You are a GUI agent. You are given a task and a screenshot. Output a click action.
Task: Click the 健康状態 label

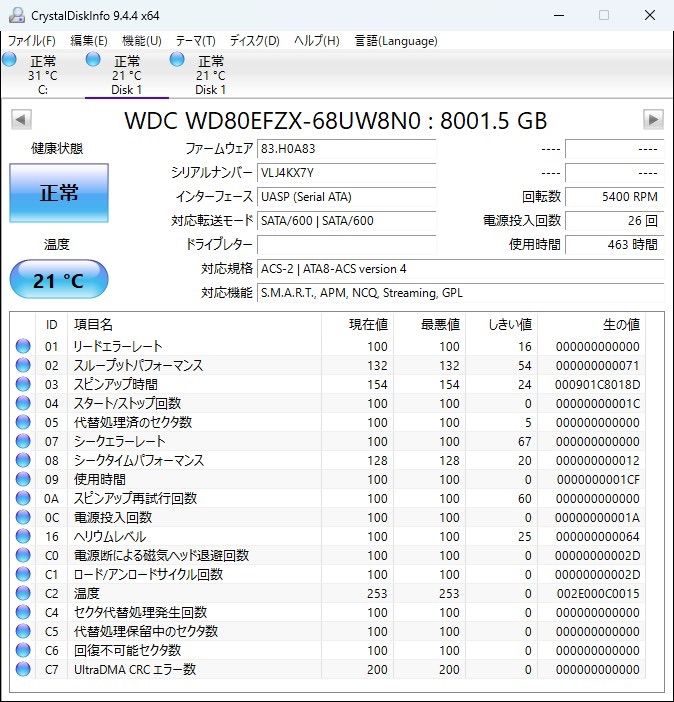[x=57, y=149]
